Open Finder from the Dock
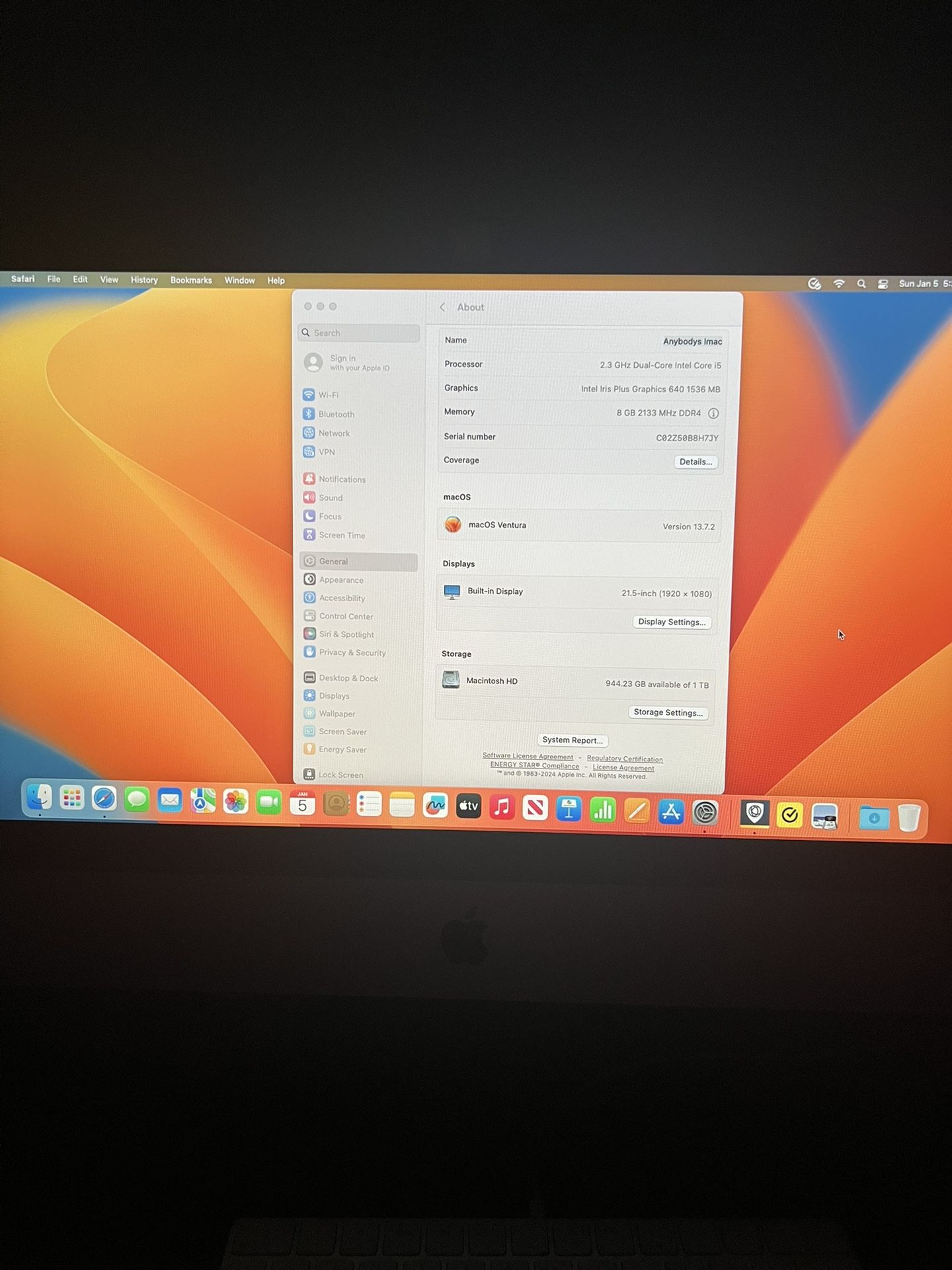The width and height of the screenshot is (952, 1270). [x=39, y=797]
